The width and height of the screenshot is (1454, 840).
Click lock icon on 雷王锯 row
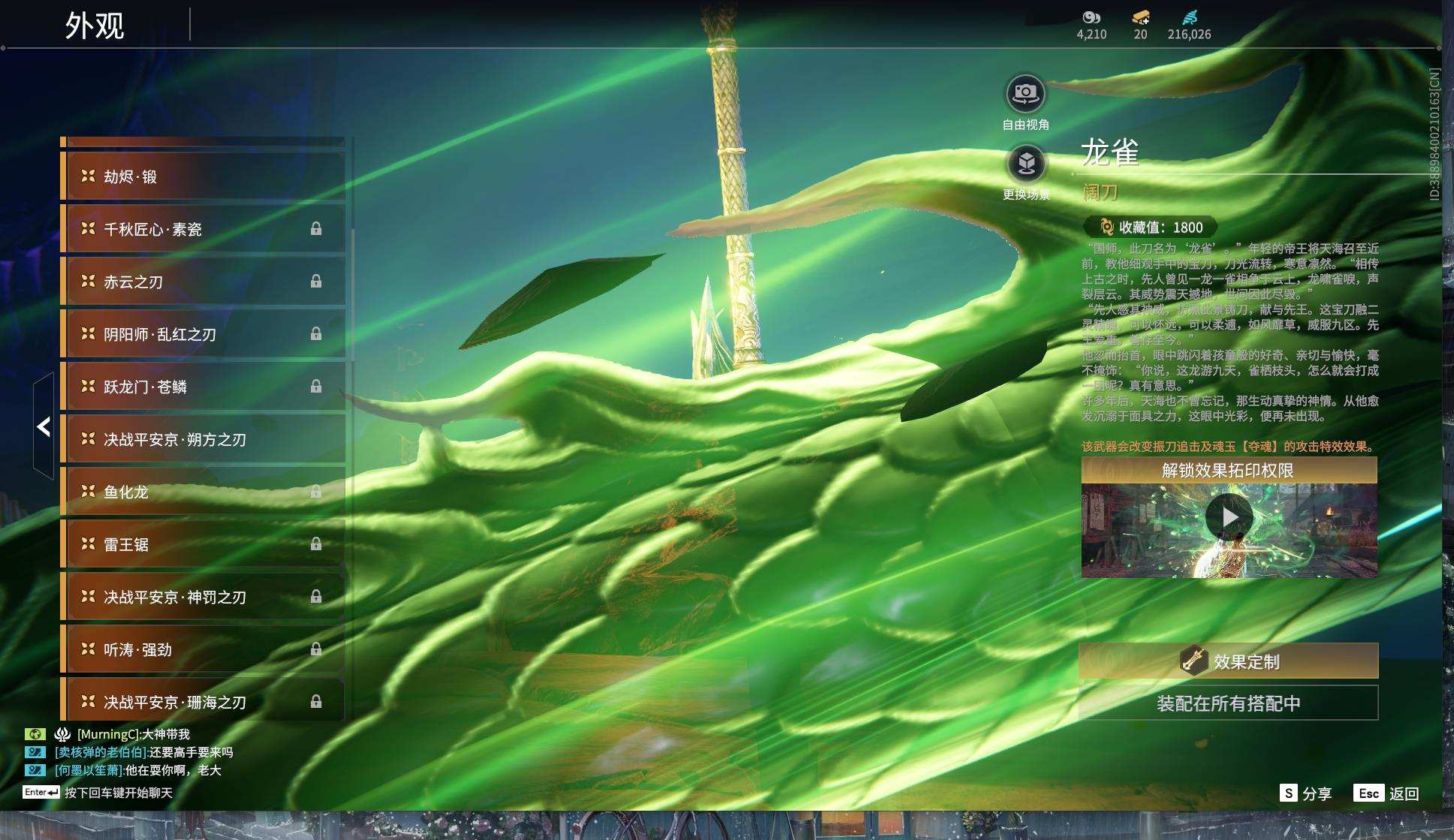pyautogui.click(x=316, y=543)
